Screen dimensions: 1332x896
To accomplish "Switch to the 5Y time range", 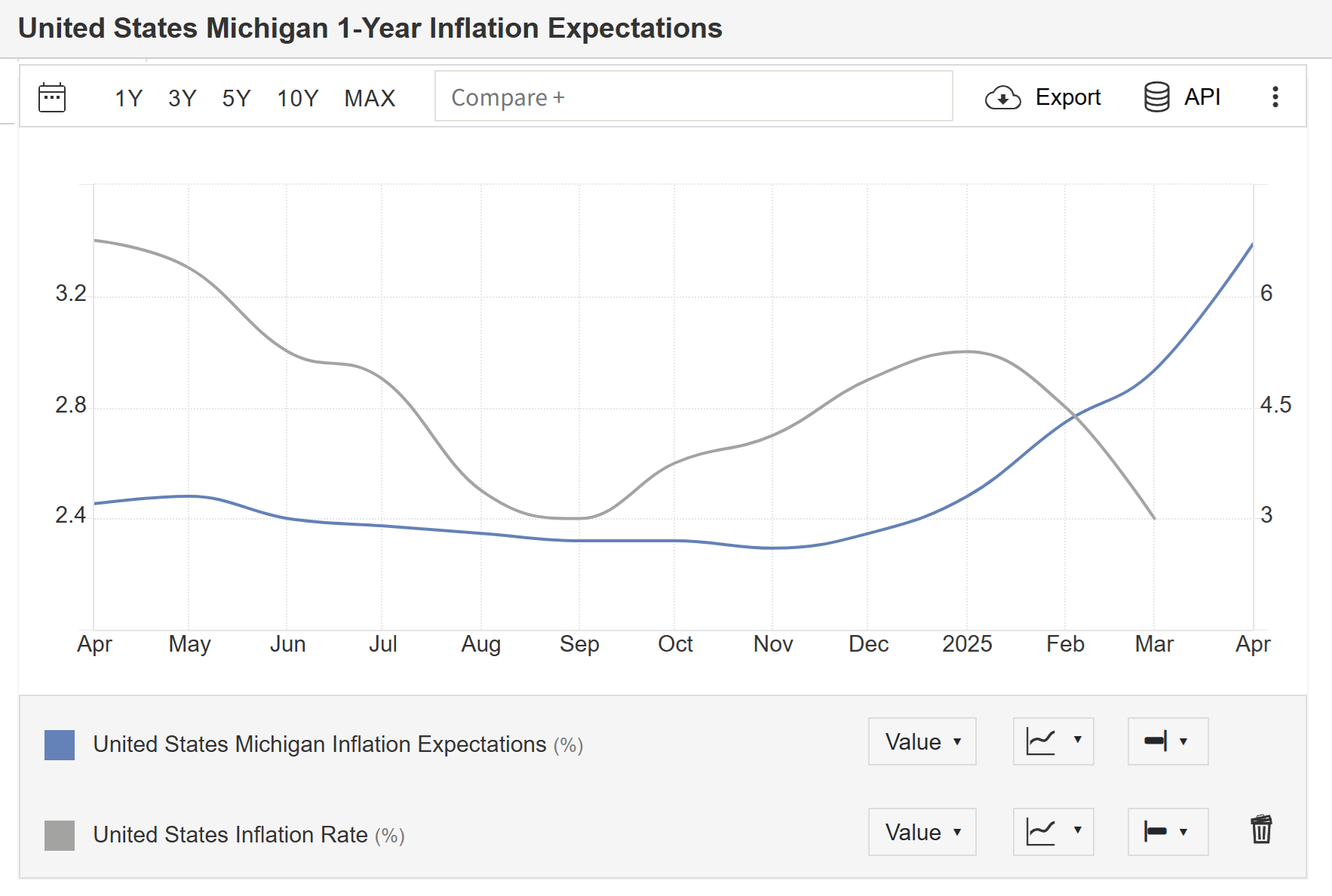I will (x=236, y=98).
